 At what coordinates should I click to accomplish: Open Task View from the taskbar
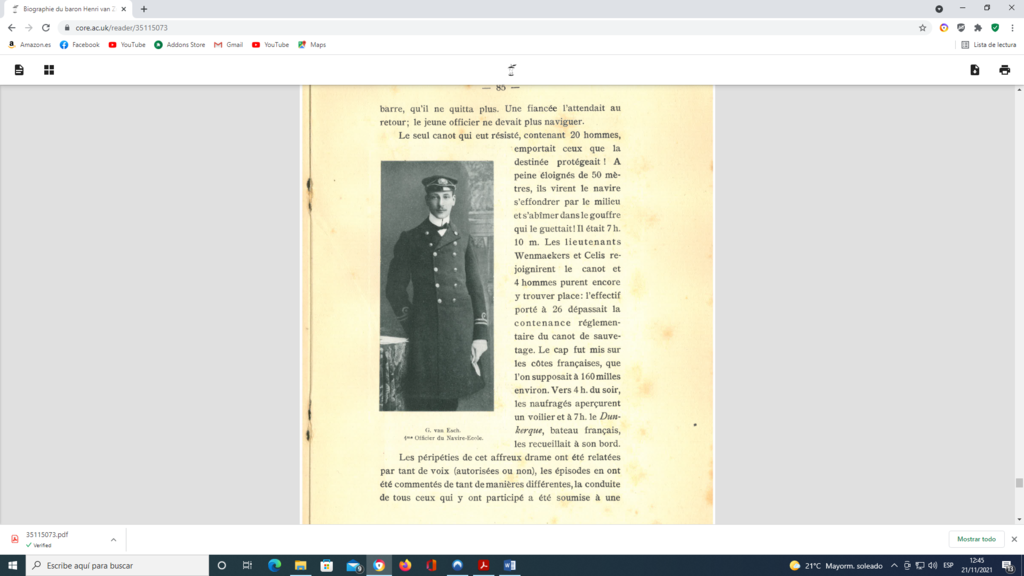click(248, 566)
